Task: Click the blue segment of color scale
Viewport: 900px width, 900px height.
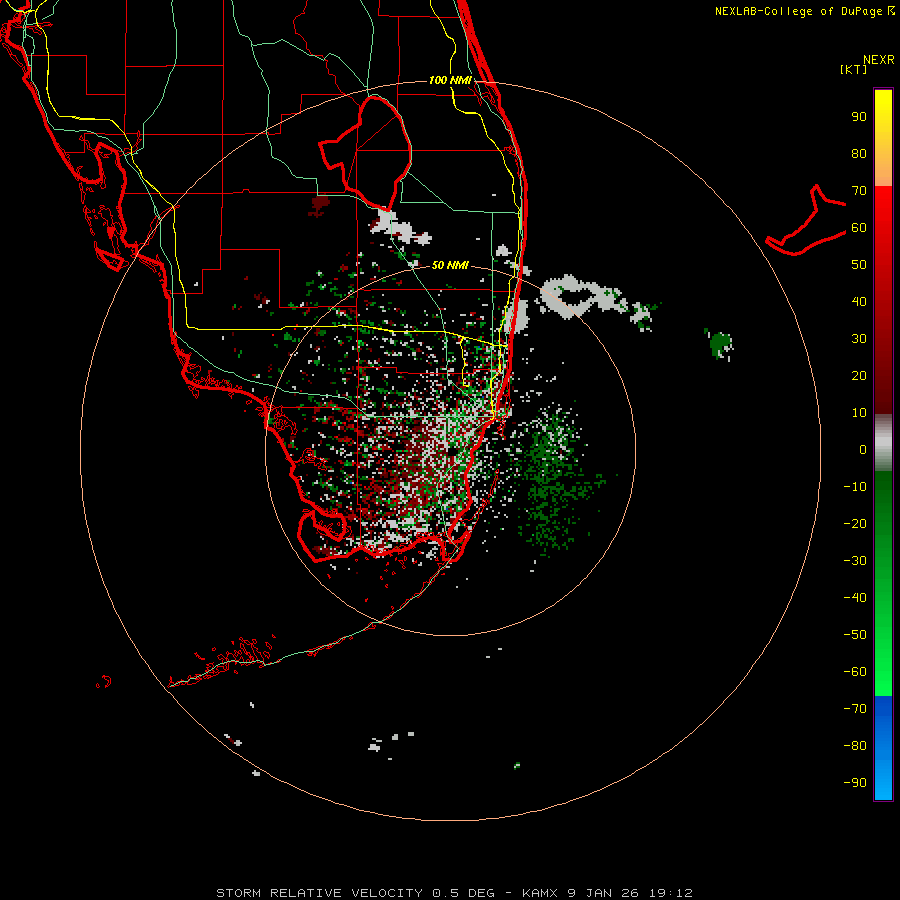Action: pyautogui.click(x=883, y=747)
